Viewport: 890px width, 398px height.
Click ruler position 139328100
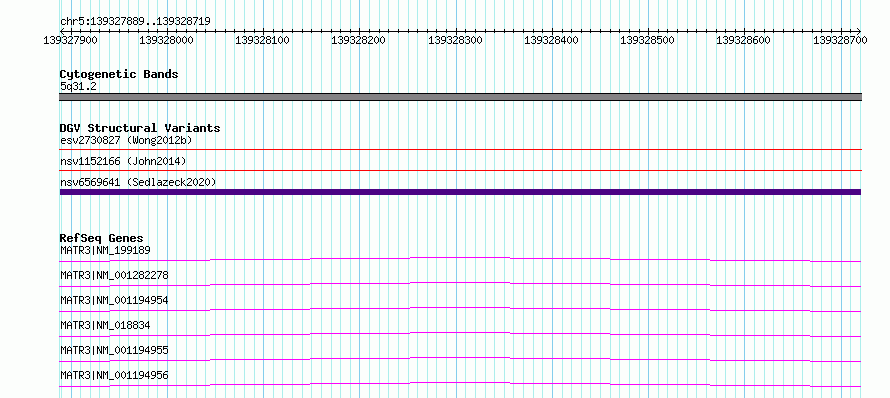tap(262, 40)
